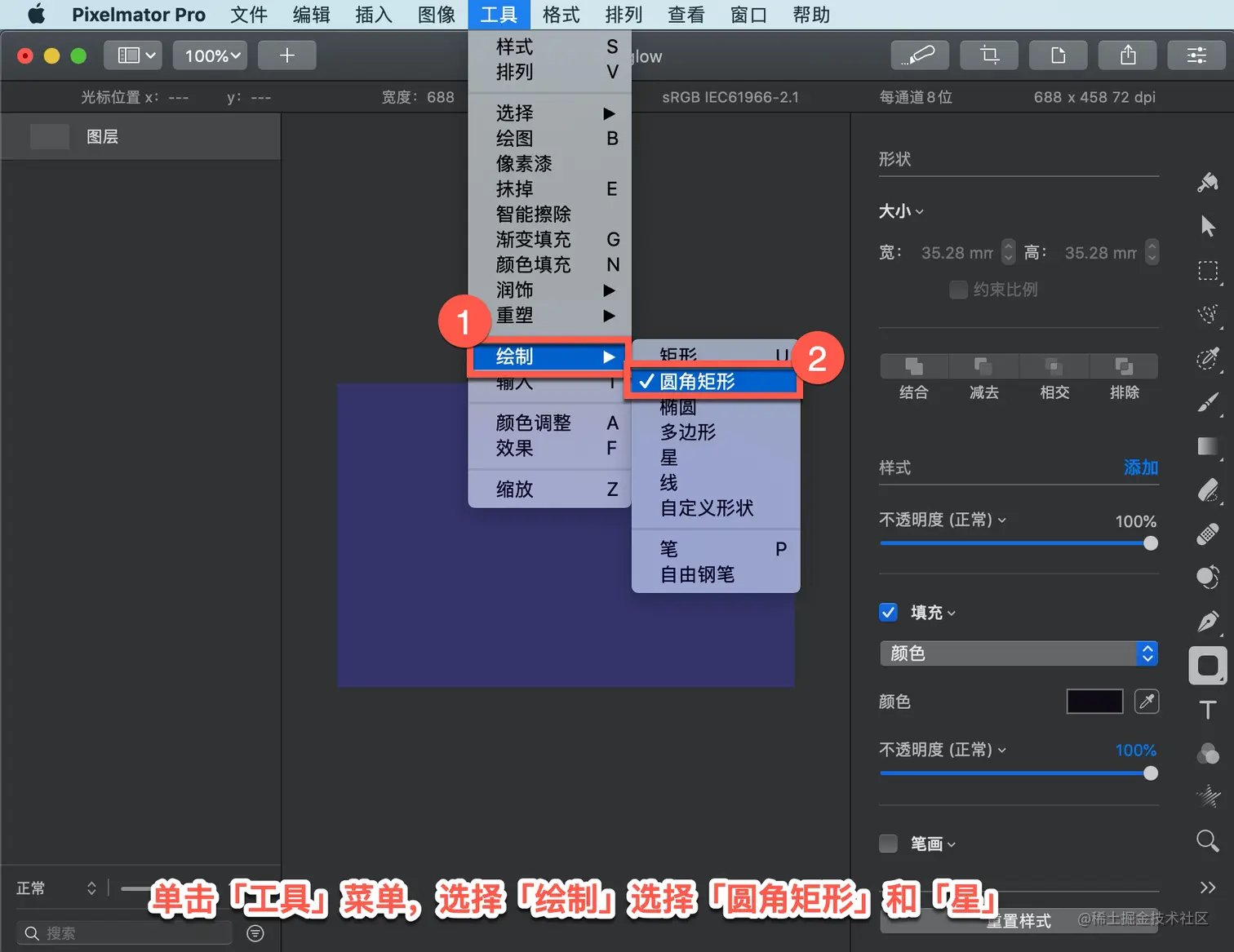Select the rounded rectangle Shape tool
1234x952 pixels.
point(1208,666)
